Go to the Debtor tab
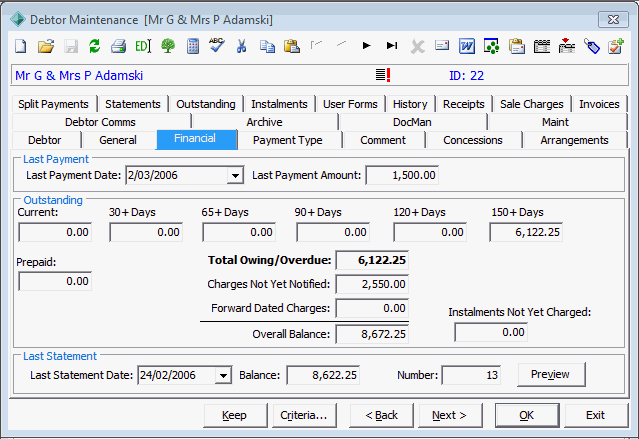 coord(44,140)
